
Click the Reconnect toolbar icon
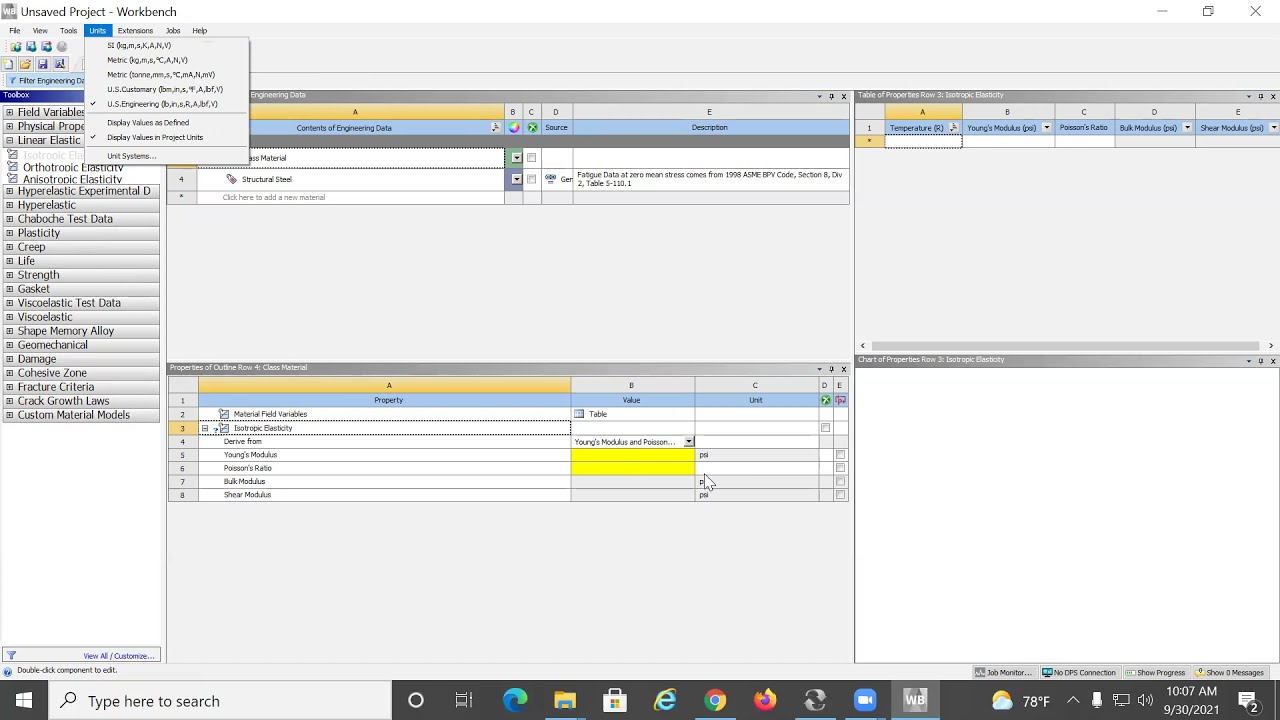tap(31, 47)
